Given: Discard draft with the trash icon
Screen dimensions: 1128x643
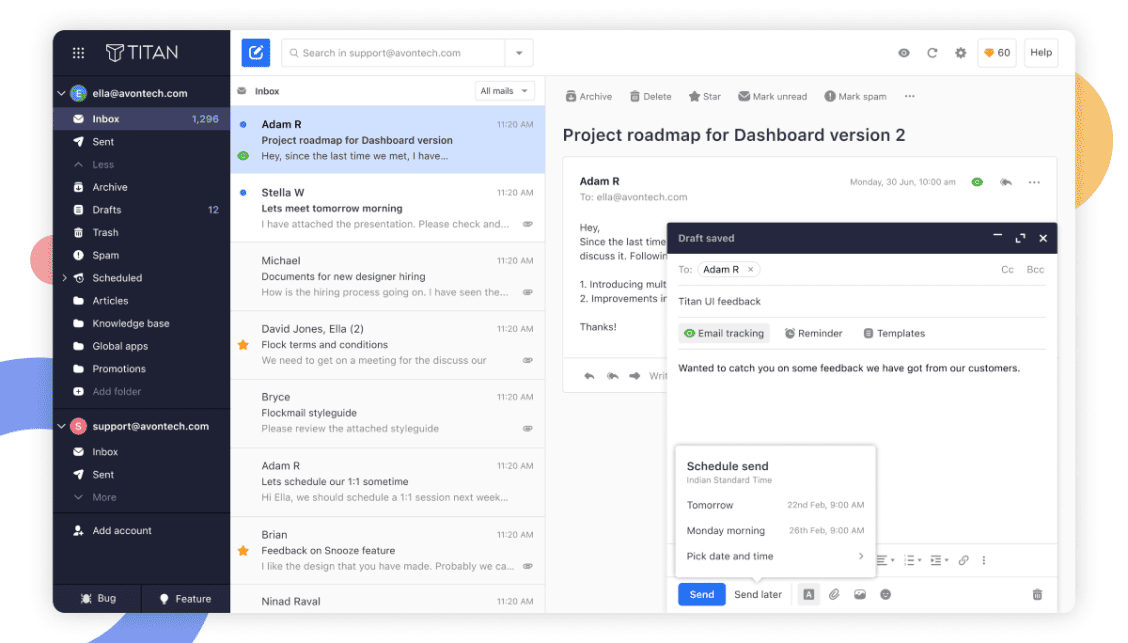Looking at the screenshot, I should 1037,595.
